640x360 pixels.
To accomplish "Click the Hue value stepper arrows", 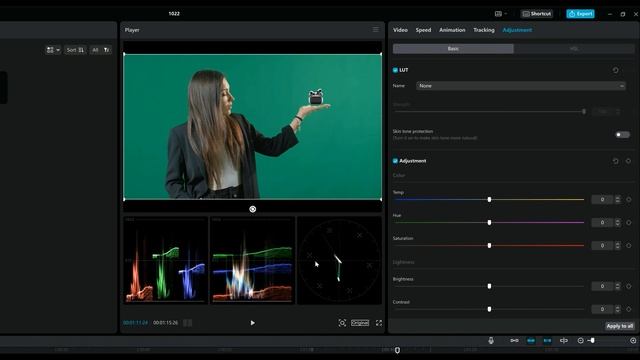I will [x=618, y=222].
